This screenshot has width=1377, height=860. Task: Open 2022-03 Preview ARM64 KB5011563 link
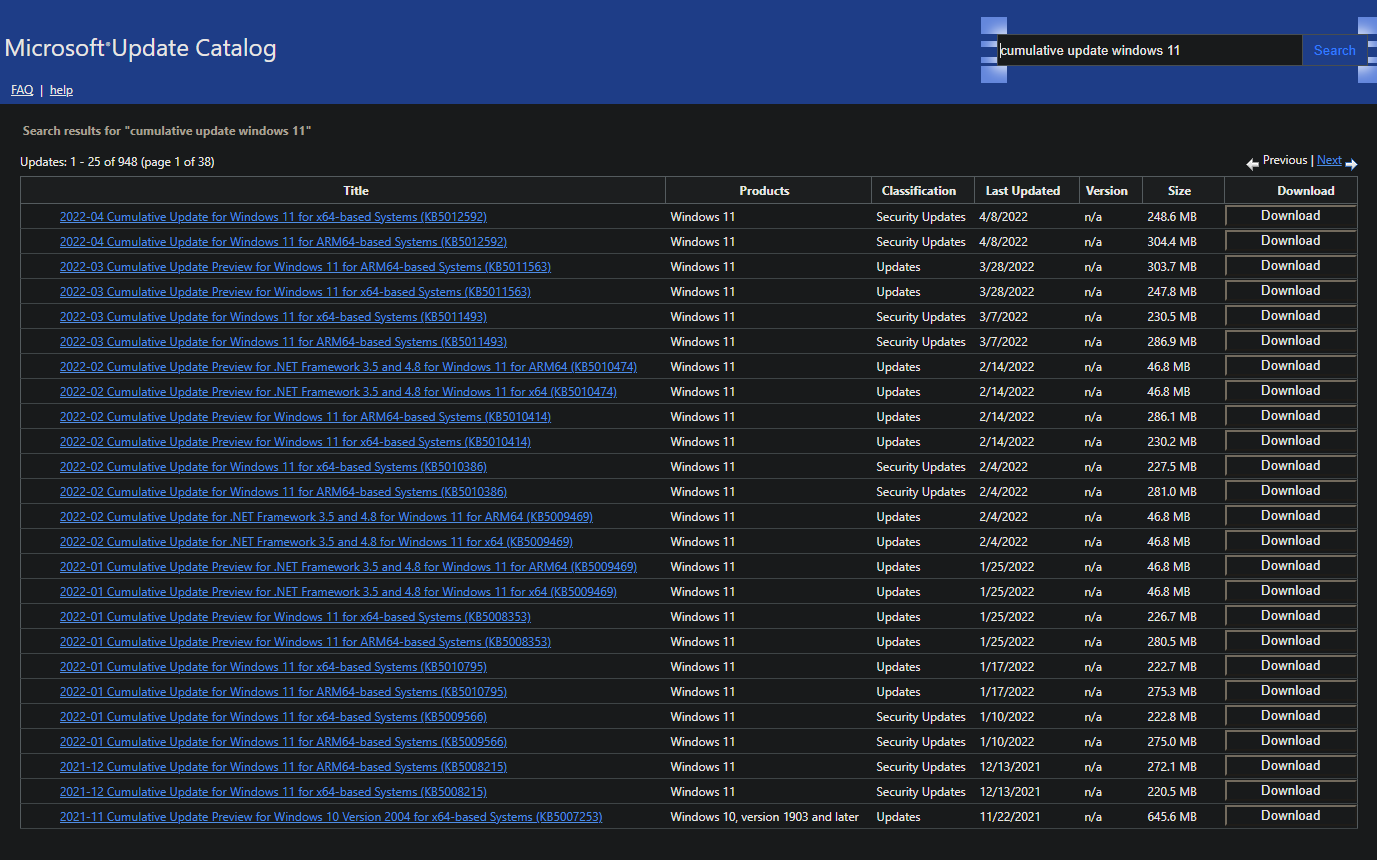(x=305, y=267)
